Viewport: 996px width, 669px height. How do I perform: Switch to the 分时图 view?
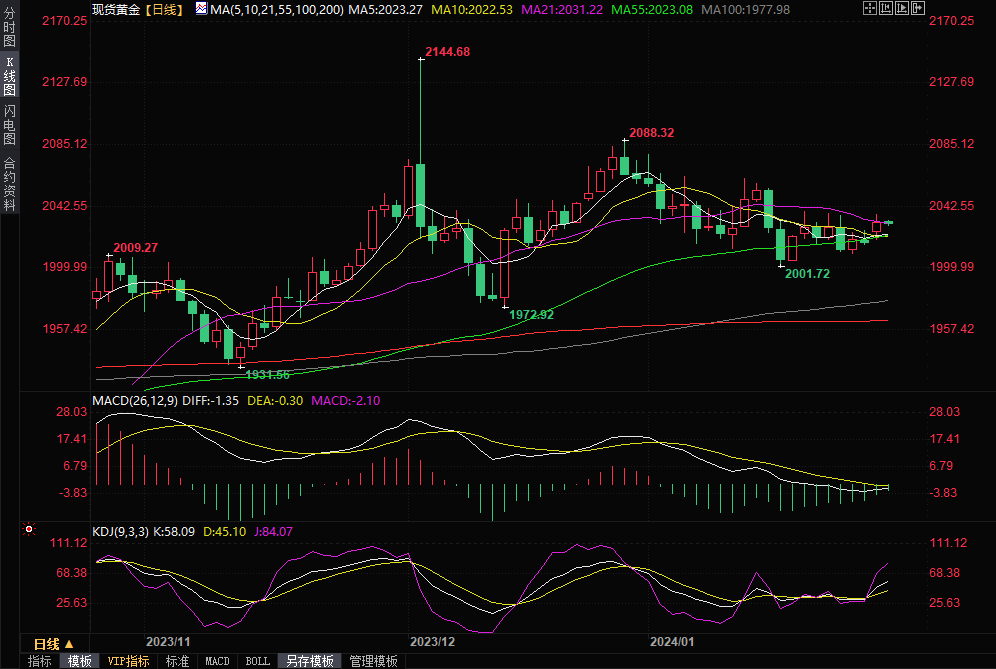pyautogui.click(x=10, y=31)
